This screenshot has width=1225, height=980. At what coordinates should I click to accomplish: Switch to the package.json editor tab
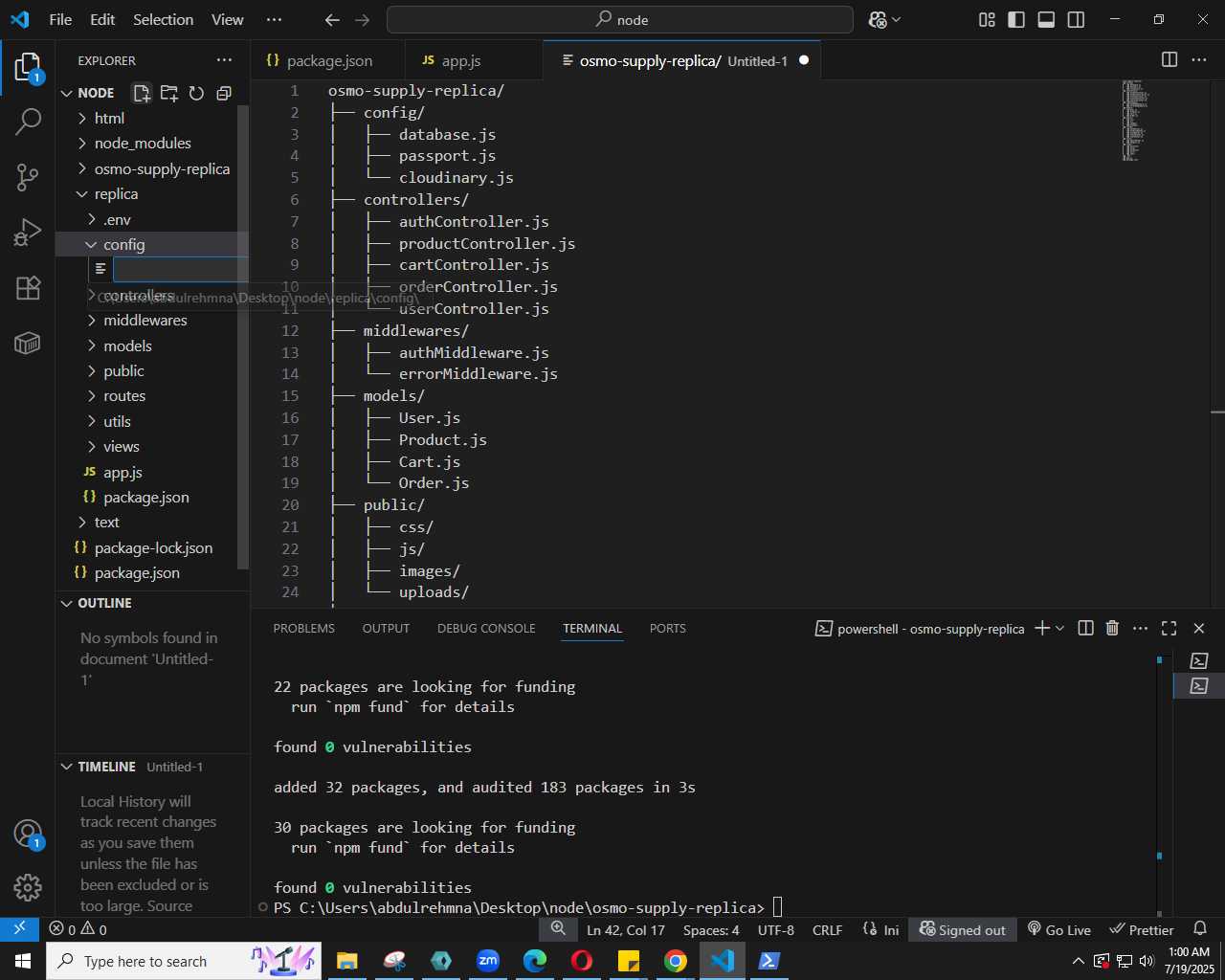[x=327, y=60]
